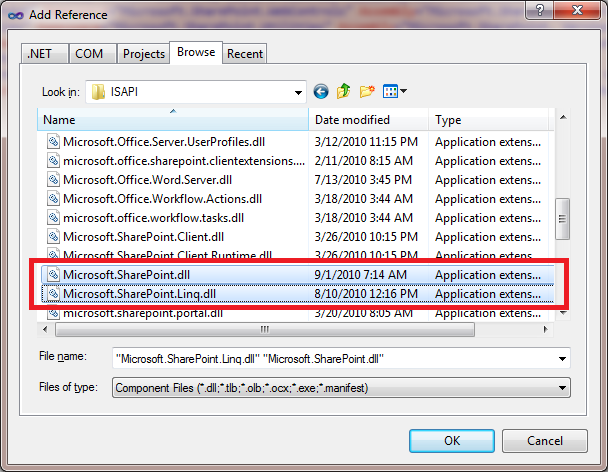Click the Microsoft.SharePoint.Client.dll file icon
The height and width of the screenshot is (472, 608).
click(54, 237)
